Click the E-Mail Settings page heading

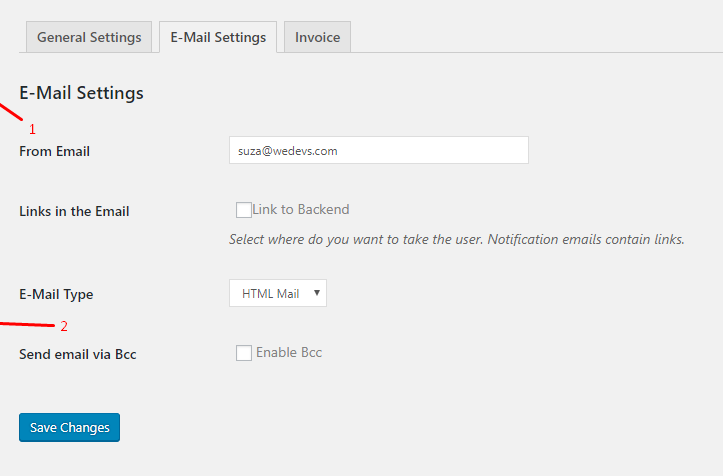(x=81, y=93)
